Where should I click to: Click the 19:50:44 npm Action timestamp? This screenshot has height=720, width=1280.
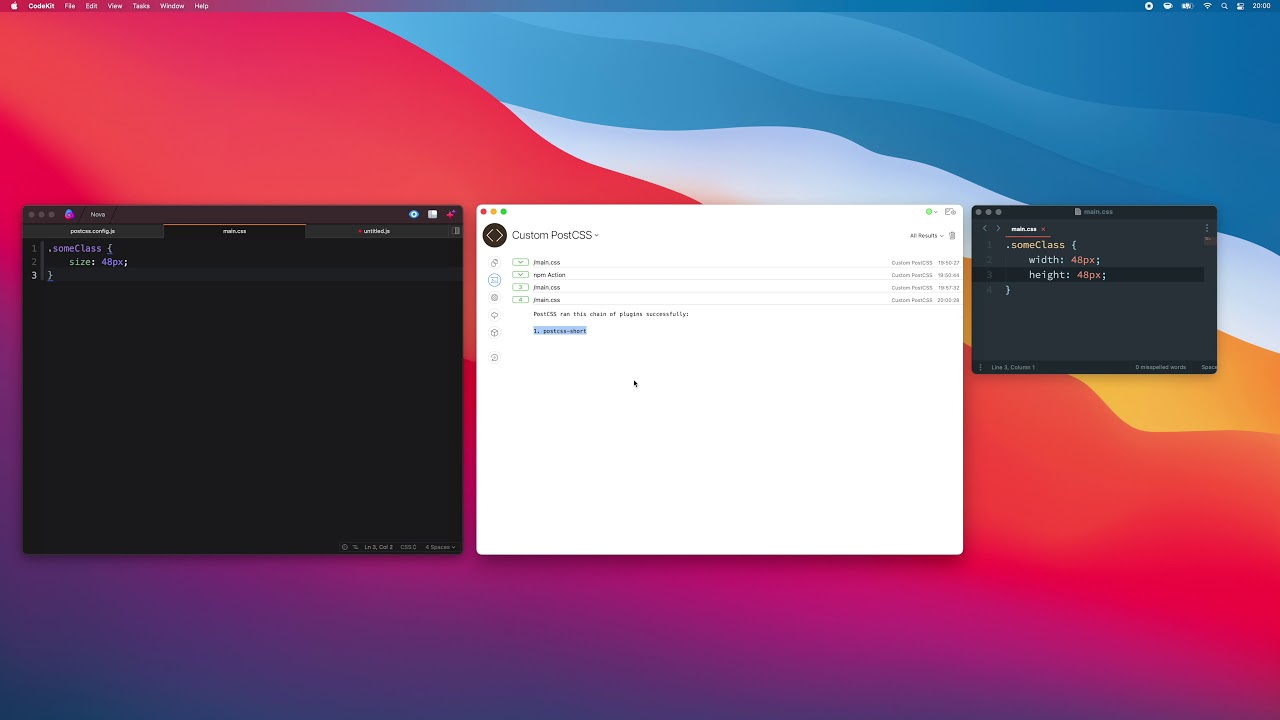coord(948,275)
